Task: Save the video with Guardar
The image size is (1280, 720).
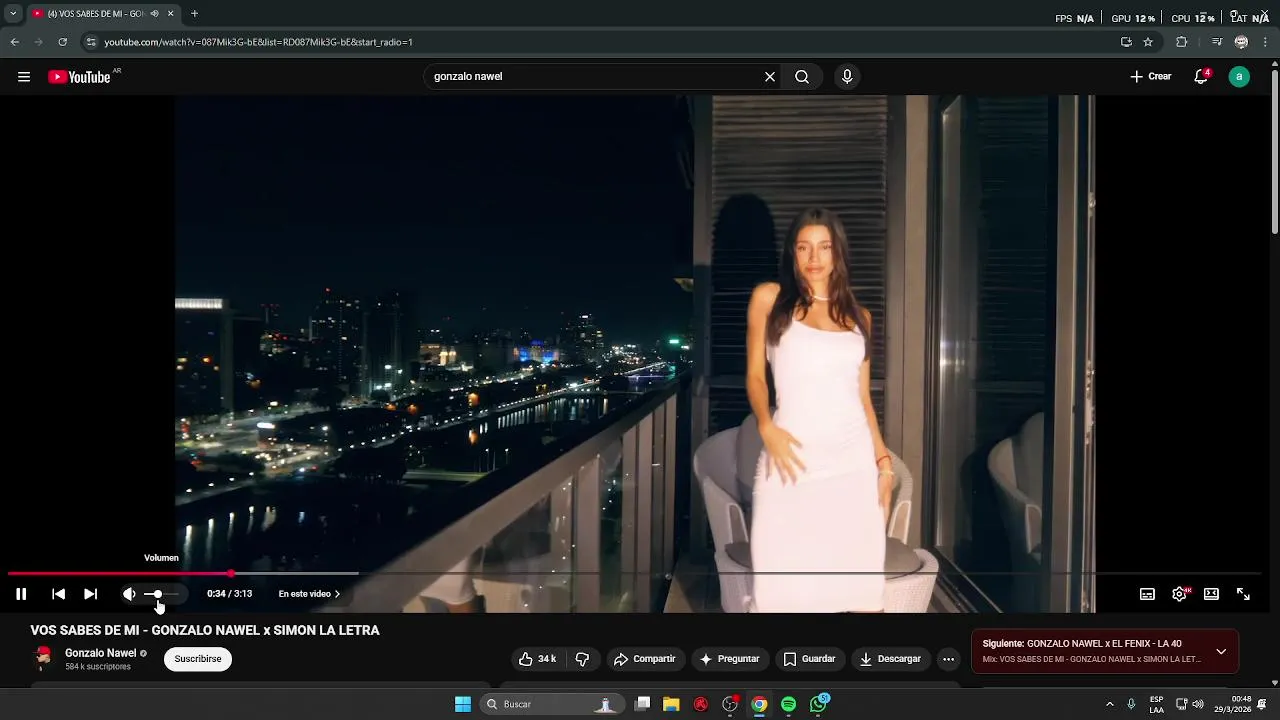Action: (x=809, y=659)
